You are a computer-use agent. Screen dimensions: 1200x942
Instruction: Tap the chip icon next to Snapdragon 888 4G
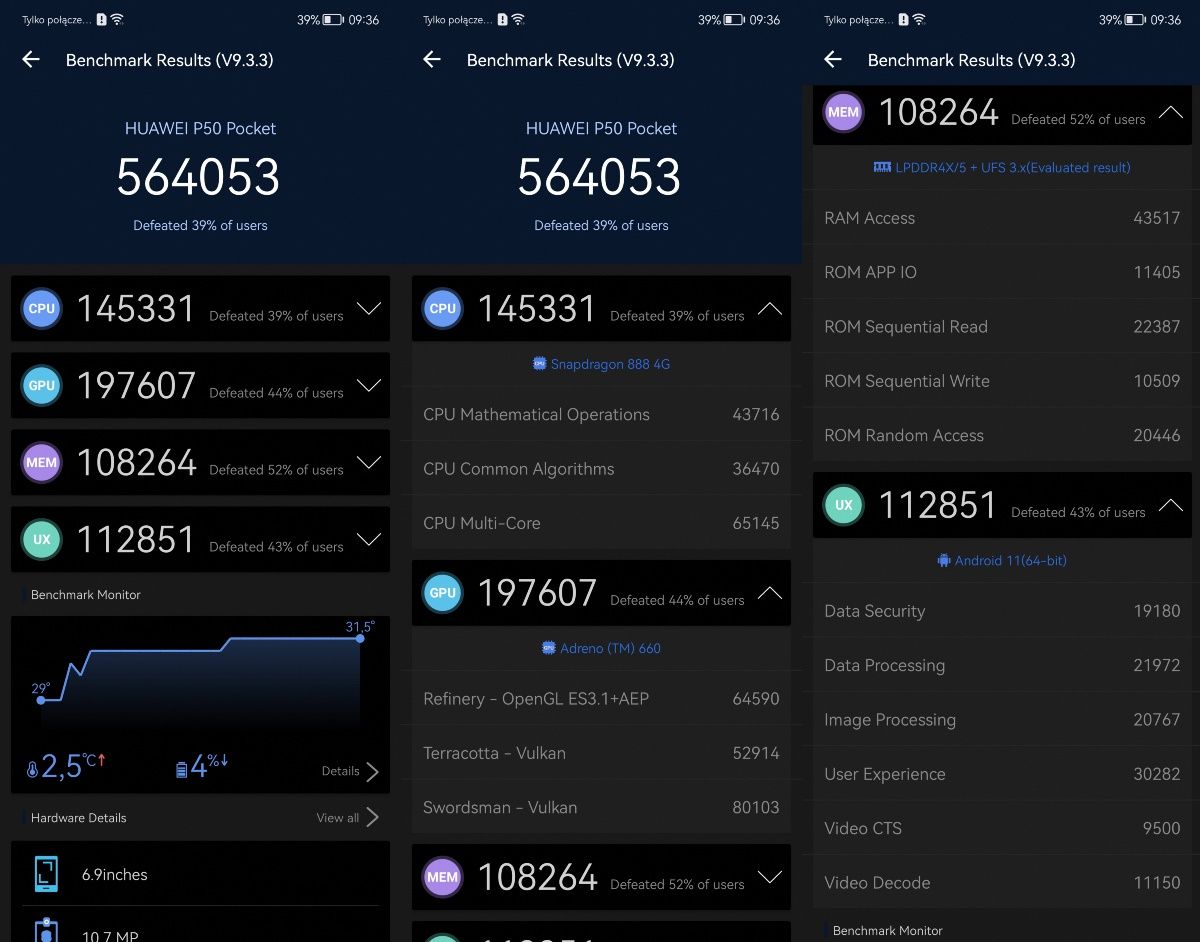[x=540, y=364]
